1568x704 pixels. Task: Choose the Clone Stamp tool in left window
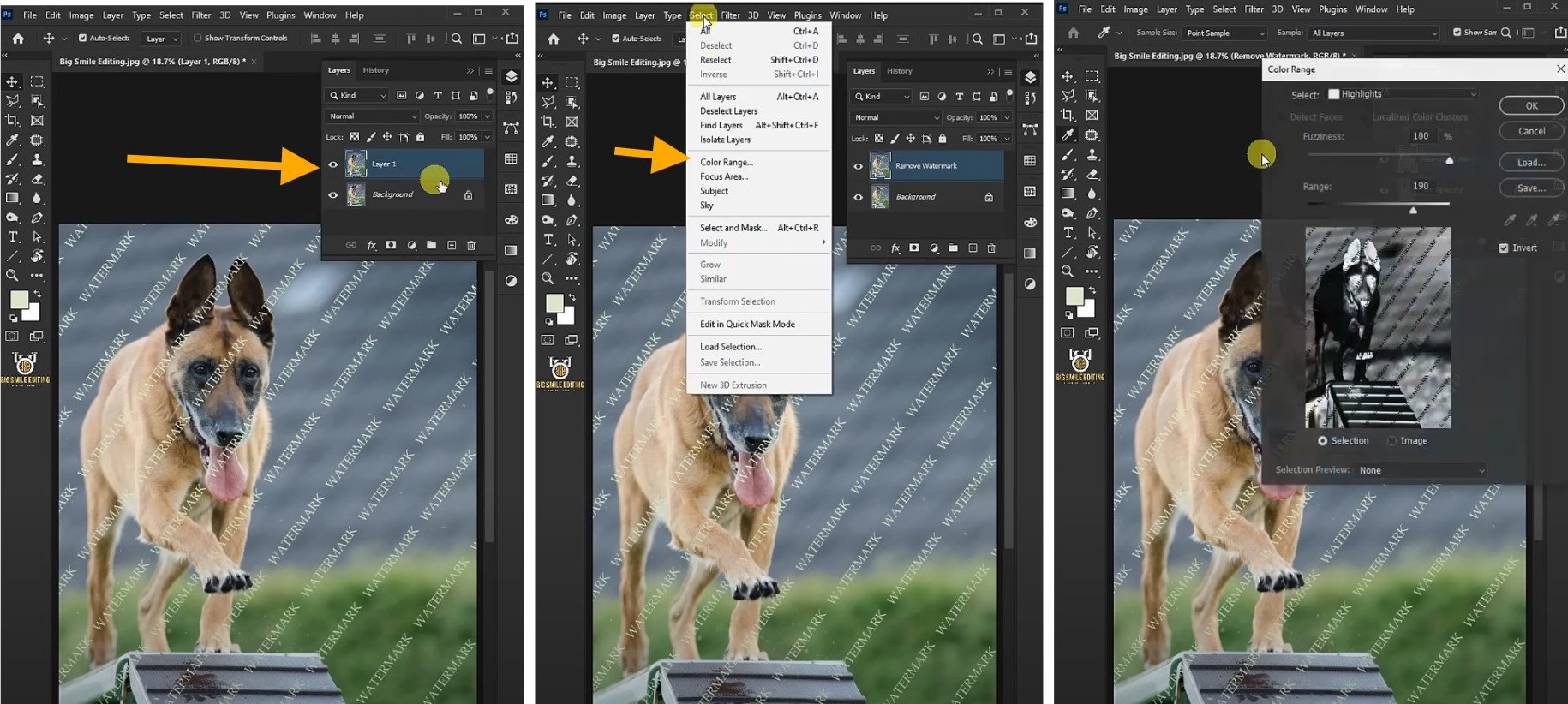pyautogui.click(x=37, y=160)
